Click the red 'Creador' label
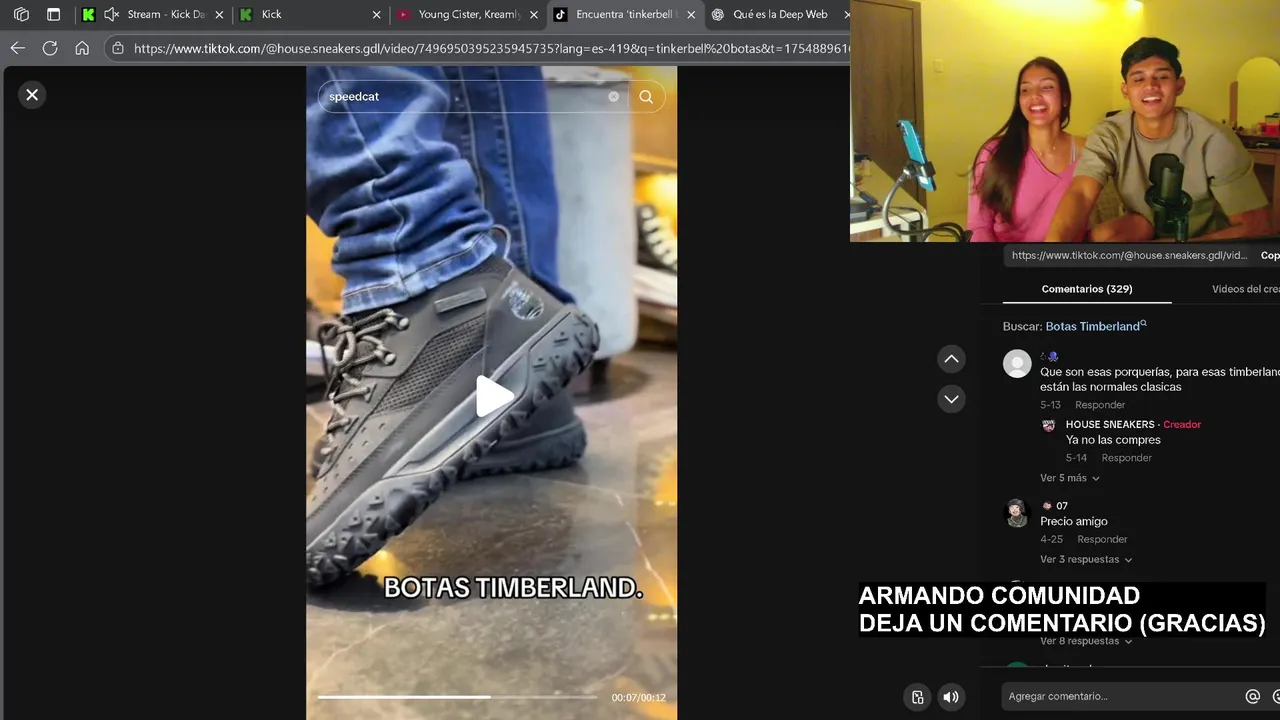 coord(1182,425)
